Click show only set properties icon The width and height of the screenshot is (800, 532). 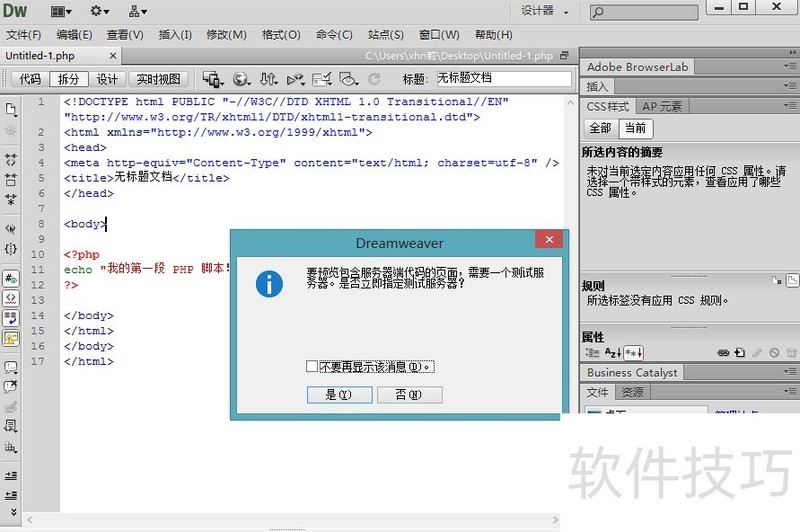tap(633, 352)
